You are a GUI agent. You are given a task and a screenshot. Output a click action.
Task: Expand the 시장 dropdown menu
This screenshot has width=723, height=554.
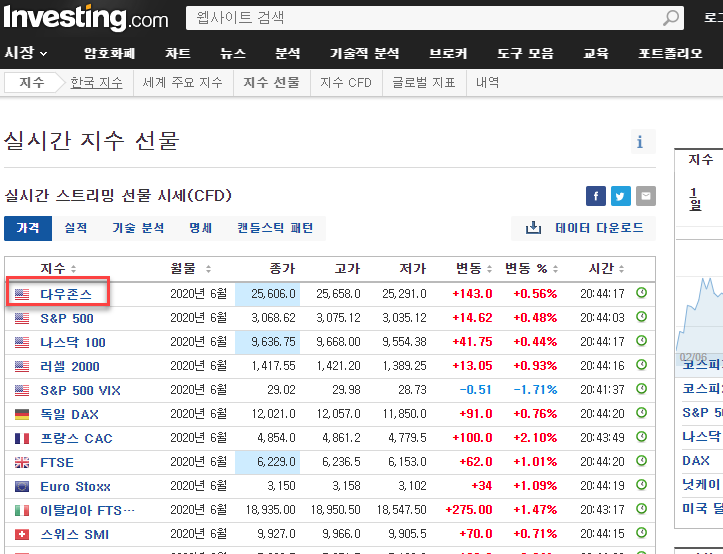pyautogui.click(x=26, y=53)
